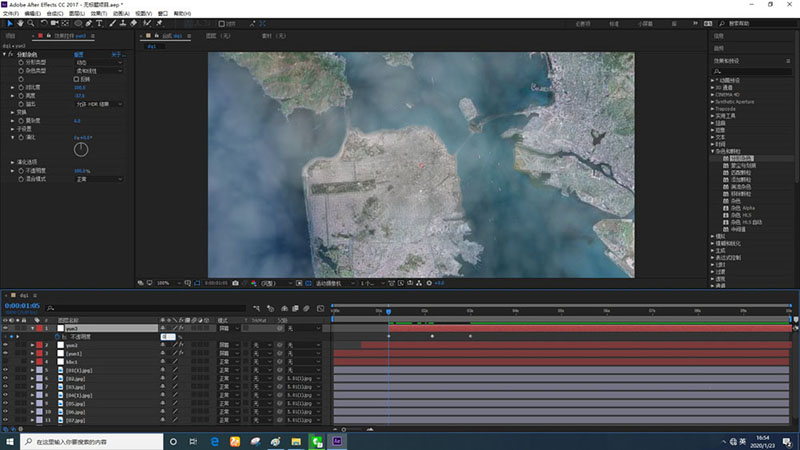
Task: Enable the 反转 checkbox in effect controls
Action: 77,79
